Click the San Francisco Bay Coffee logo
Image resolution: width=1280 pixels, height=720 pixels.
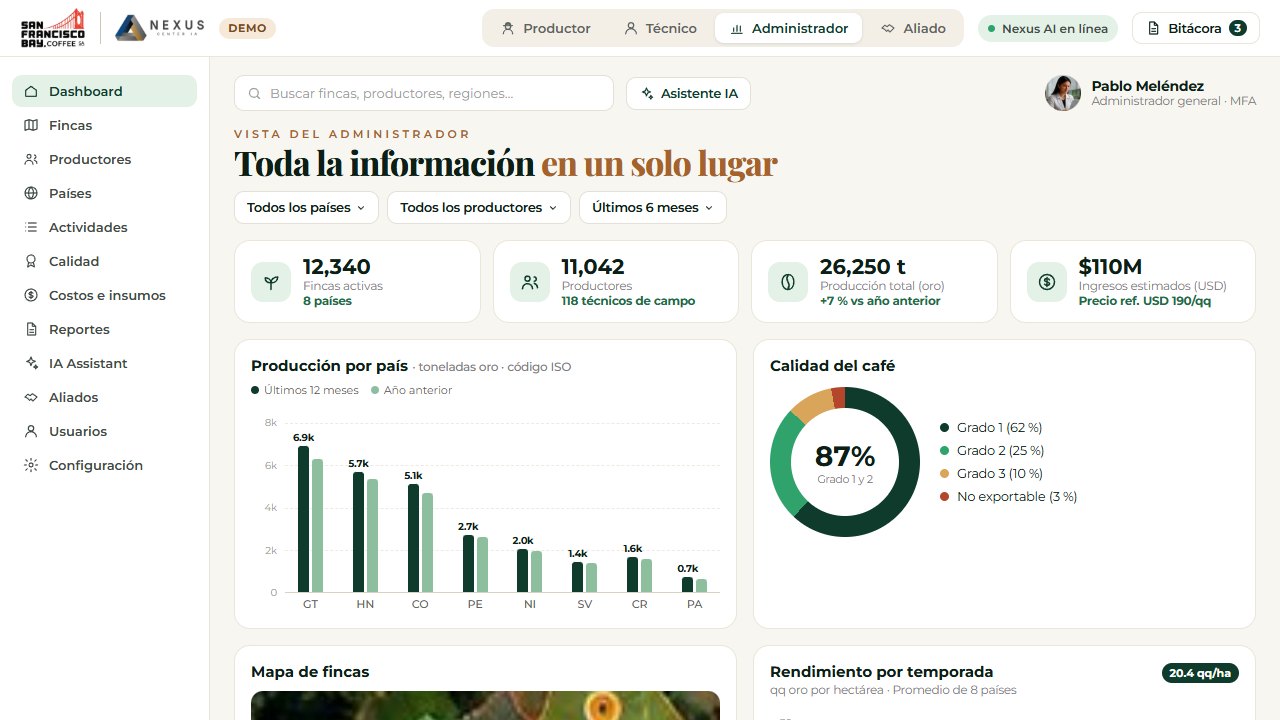pyautogui.click(x=54, y=28)
